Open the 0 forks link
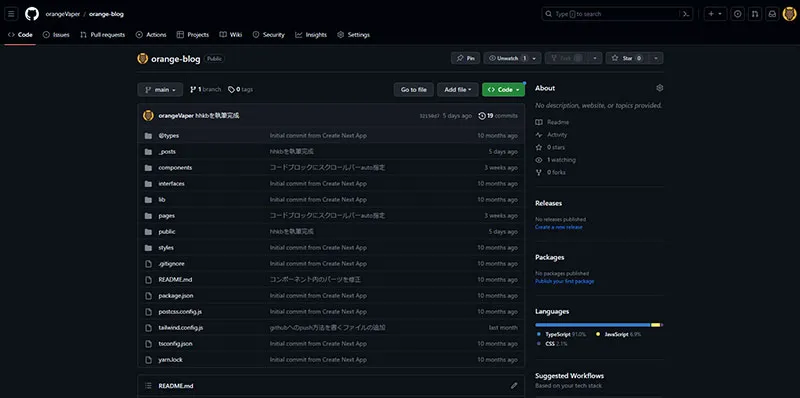Viewport: 800px width, 398px height. (x=550, y=172)
